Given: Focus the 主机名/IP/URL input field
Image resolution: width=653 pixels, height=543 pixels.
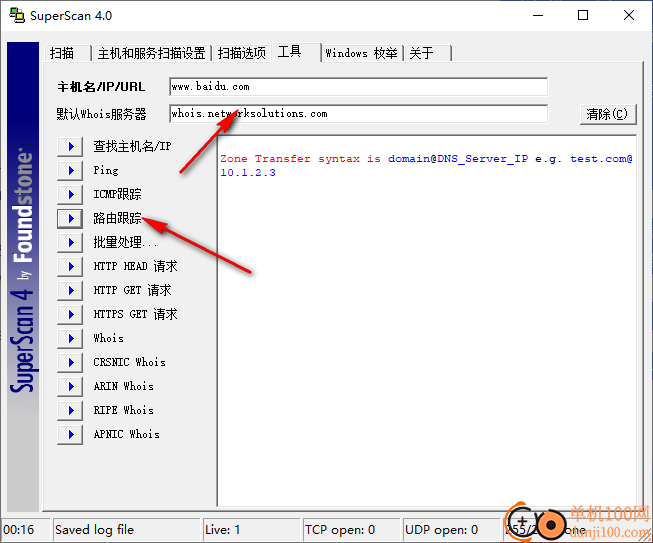Looking at the screenshot, I should (358, 87).
